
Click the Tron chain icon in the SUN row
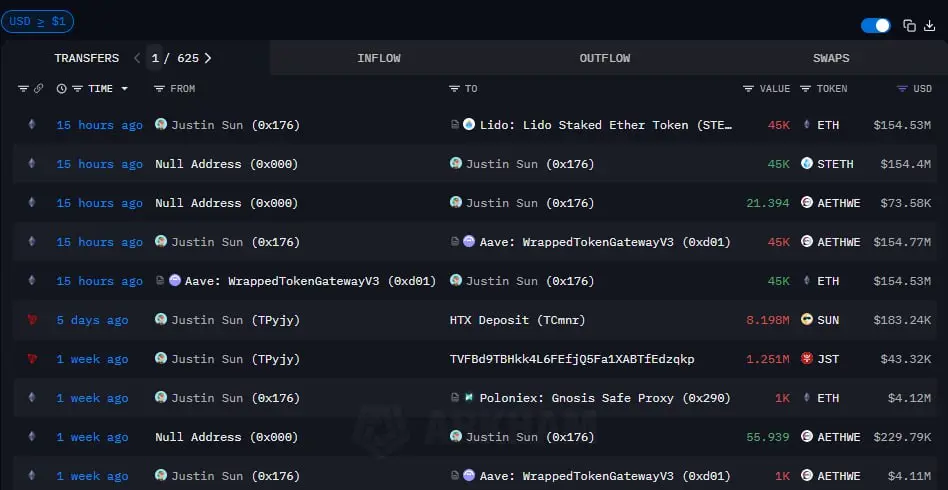coord(31,320)
